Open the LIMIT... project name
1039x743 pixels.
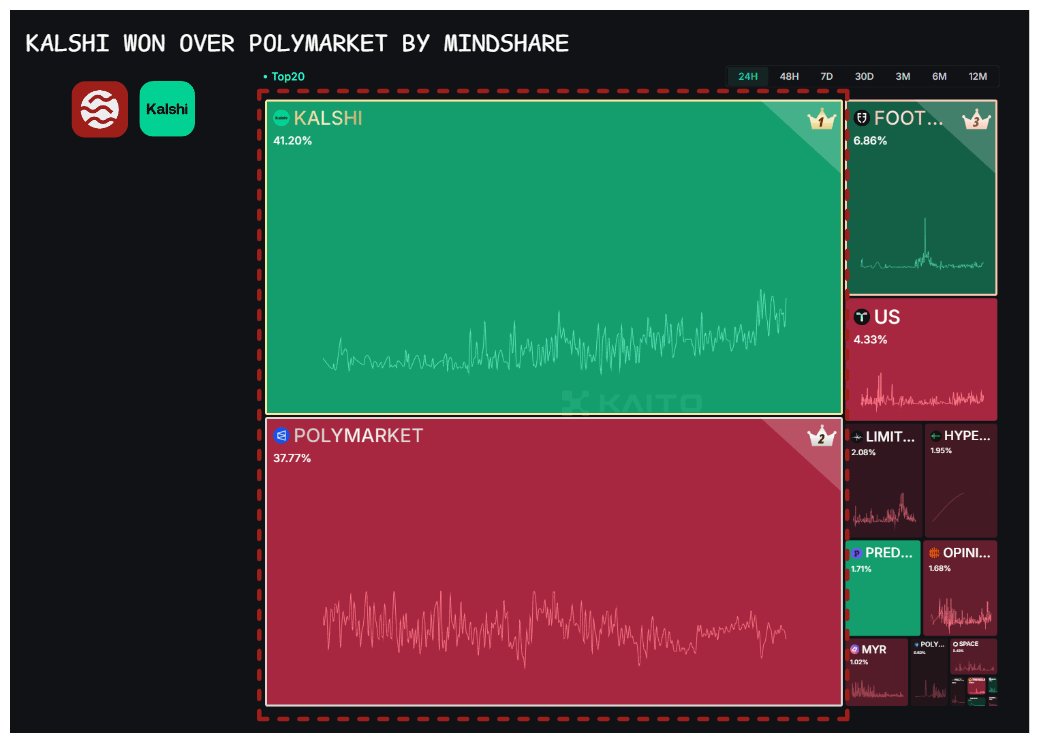[890, 437]
